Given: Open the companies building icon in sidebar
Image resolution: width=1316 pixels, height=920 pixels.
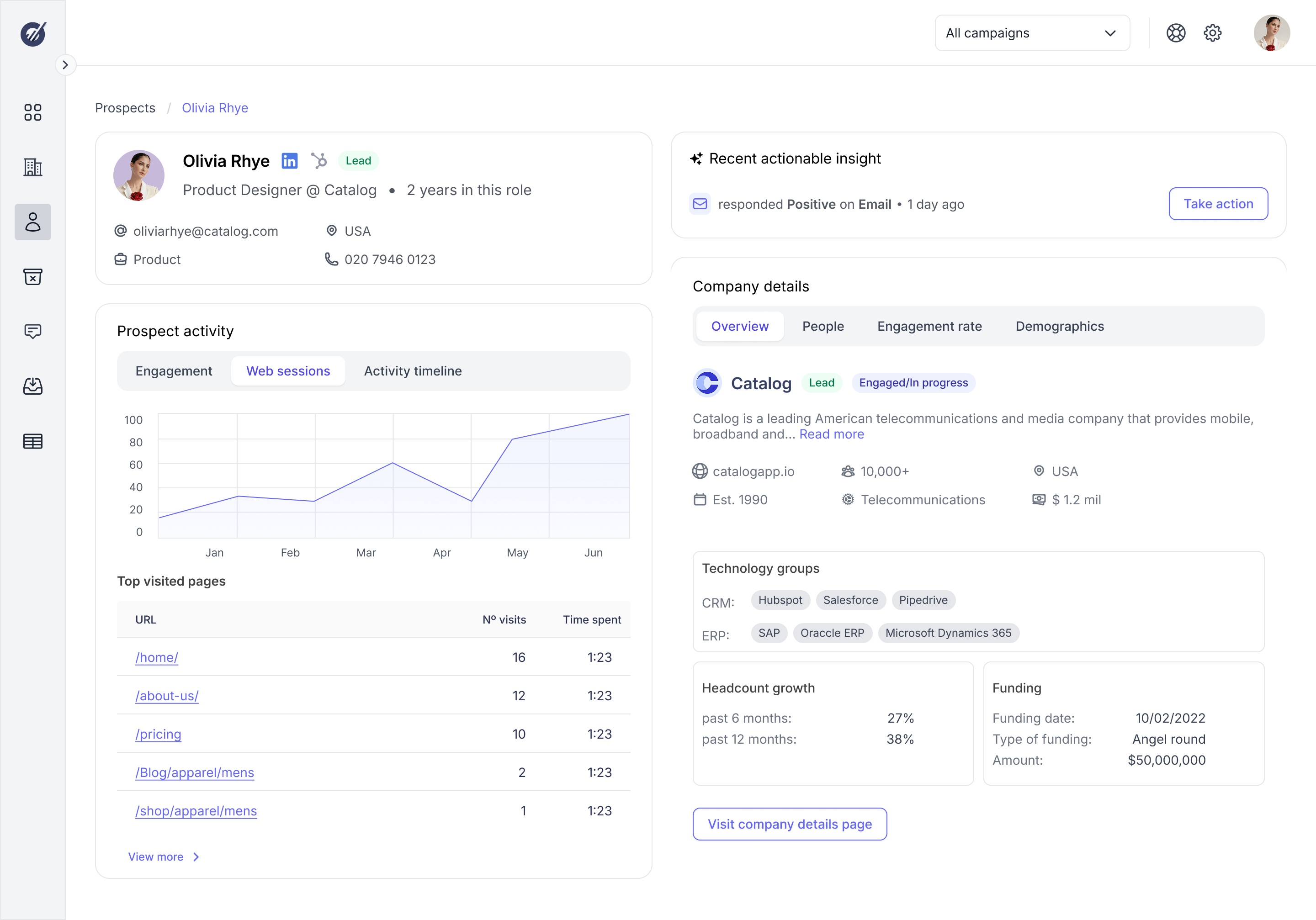Looking at the screenshot, I should pos(32,167).
